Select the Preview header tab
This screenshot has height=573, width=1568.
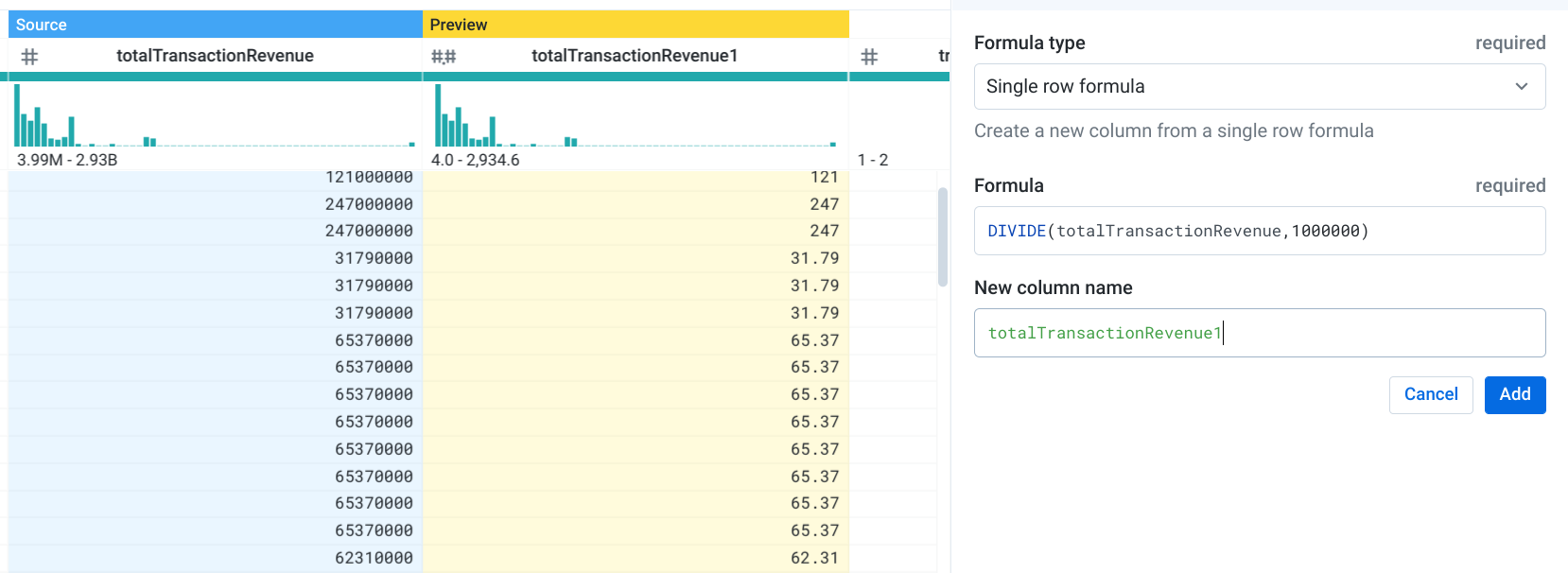click(x=635, y=25)
